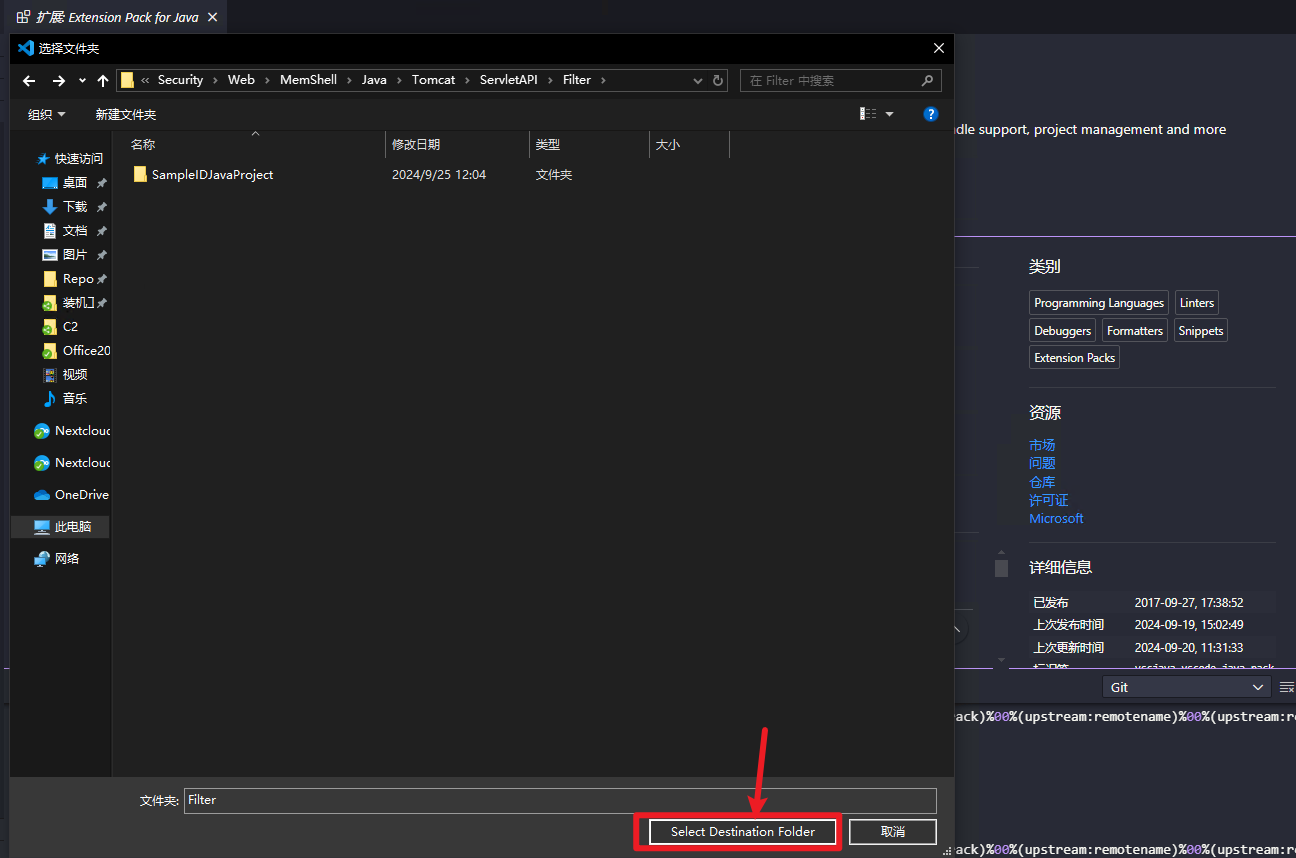Select the SampleIDJavaProject folder

tap(212, 174)
